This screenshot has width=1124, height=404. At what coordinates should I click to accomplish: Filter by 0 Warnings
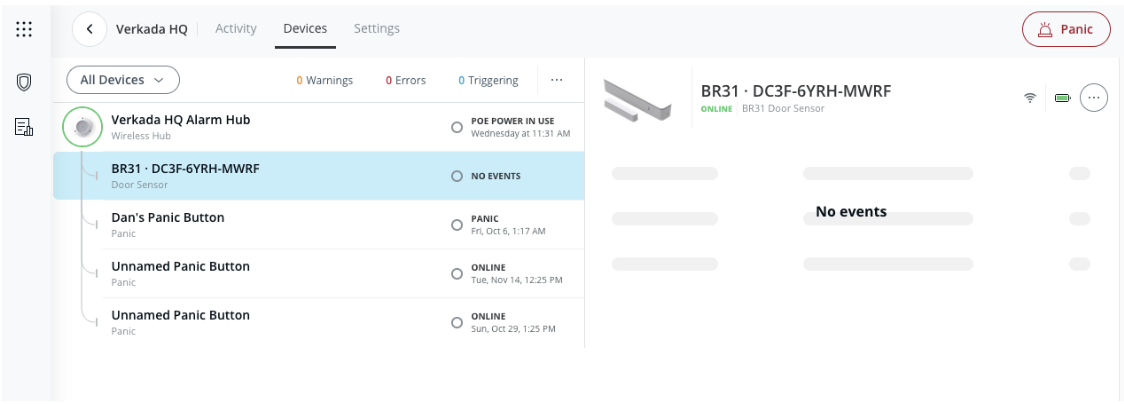pyautogui.click(x=324, y=80)
